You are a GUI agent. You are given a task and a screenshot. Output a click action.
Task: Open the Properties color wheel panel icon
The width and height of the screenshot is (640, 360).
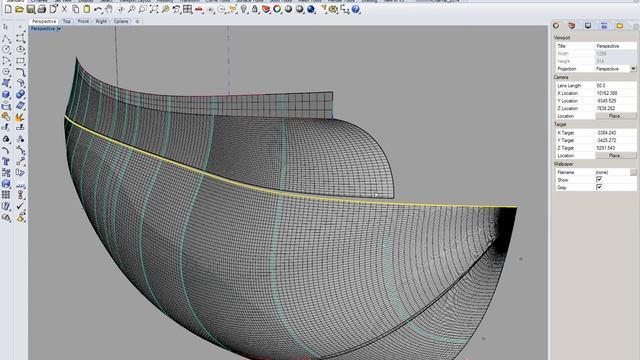pyautogui.click(x=556, y=25)
